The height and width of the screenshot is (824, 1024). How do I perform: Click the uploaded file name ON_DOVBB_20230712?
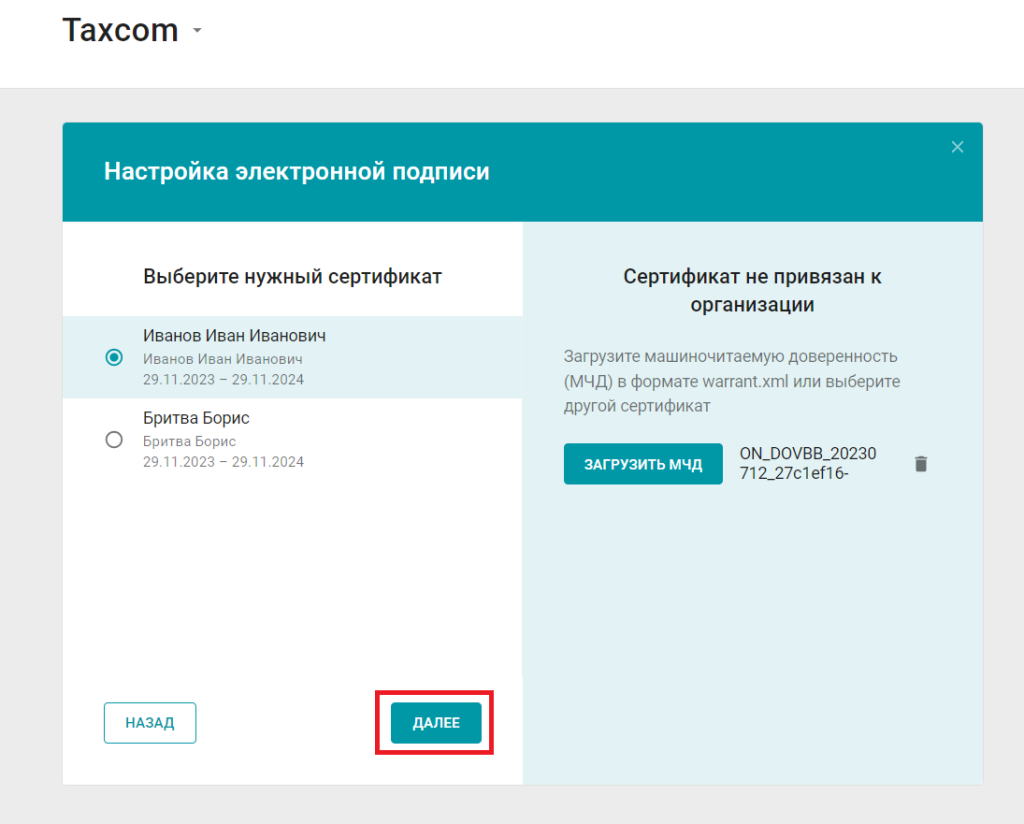pos(807,463)
